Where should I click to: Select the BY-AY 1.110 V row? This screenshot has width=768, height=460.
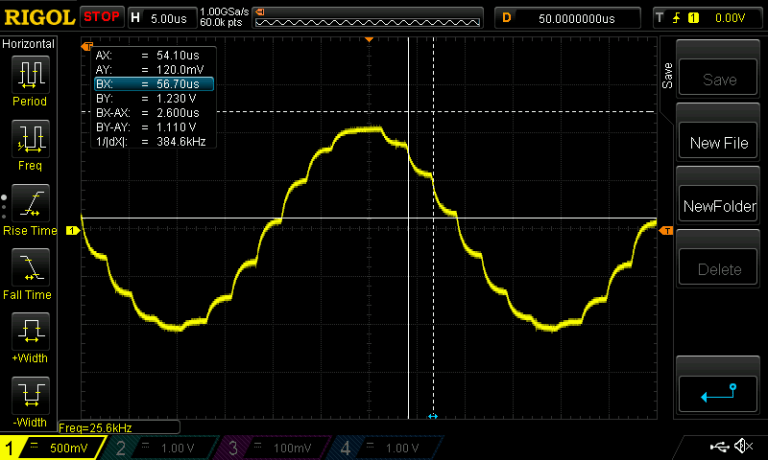(154, 127)
